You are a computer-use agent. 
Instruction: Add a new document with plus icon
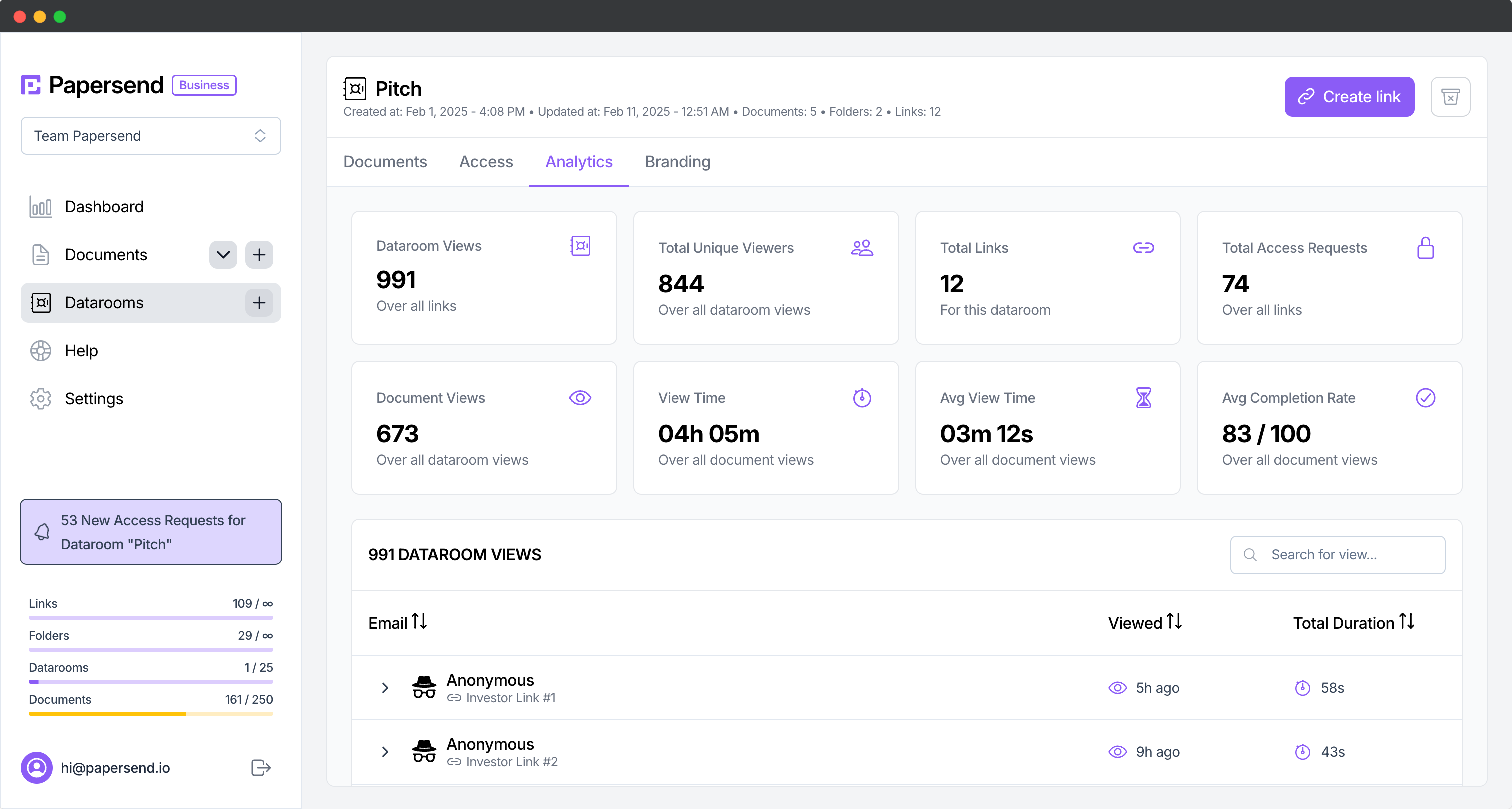[x=259, y=255]
